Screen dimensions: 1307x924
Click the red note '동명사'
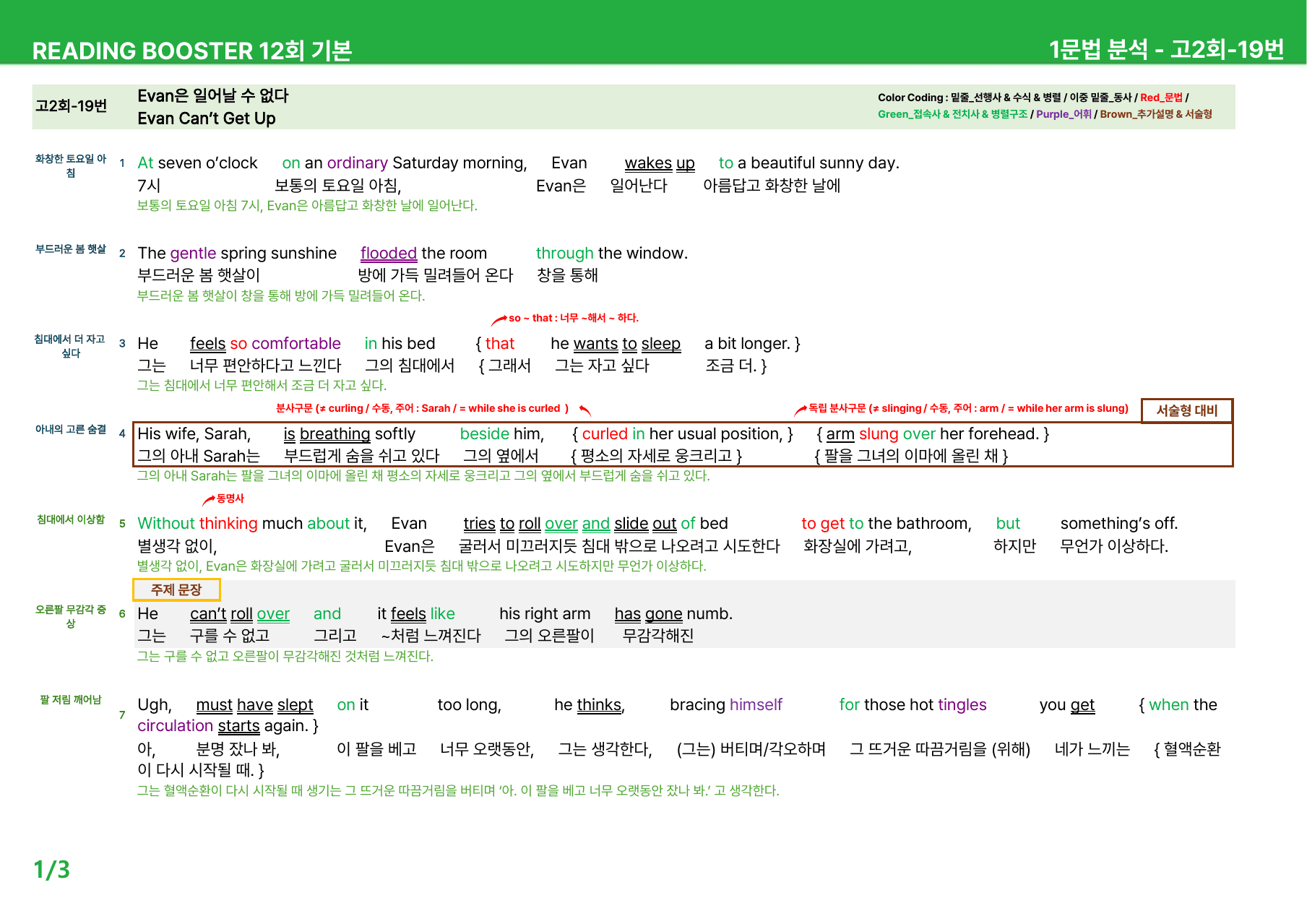(x=230, y=498)
